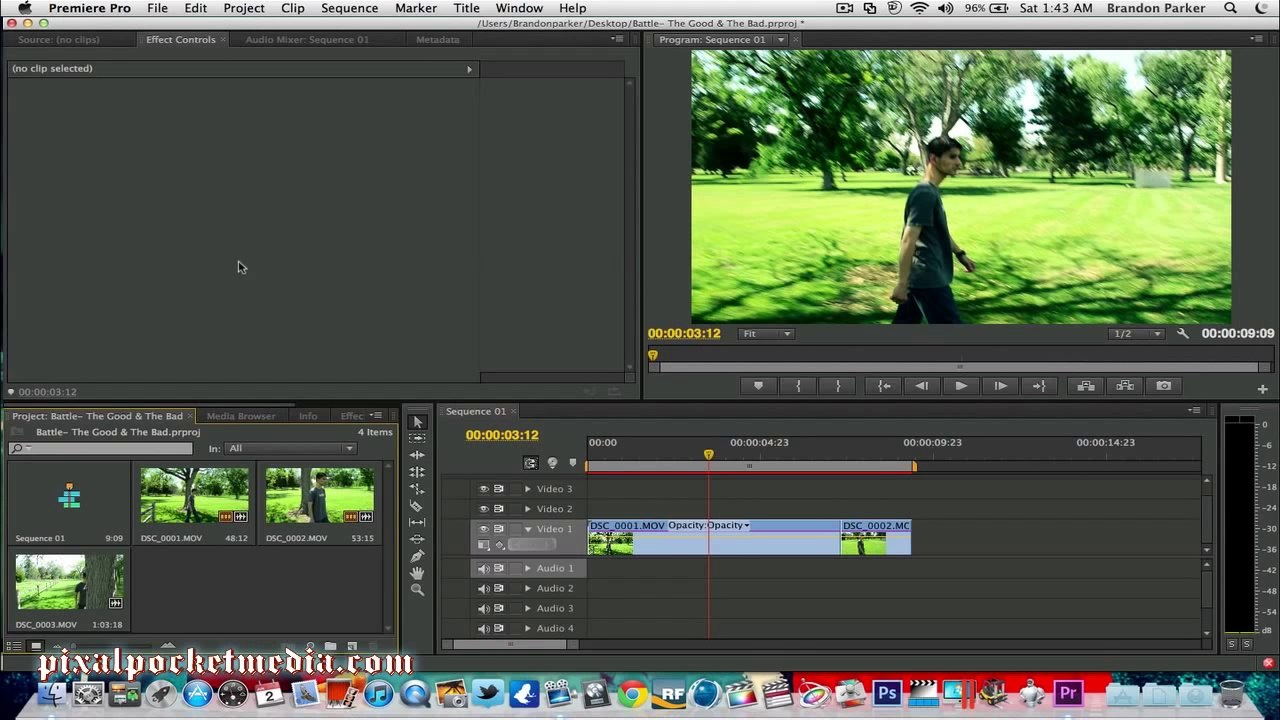Open the In: All filter dropdown
1280x720 pixels.
click(290, 448)
